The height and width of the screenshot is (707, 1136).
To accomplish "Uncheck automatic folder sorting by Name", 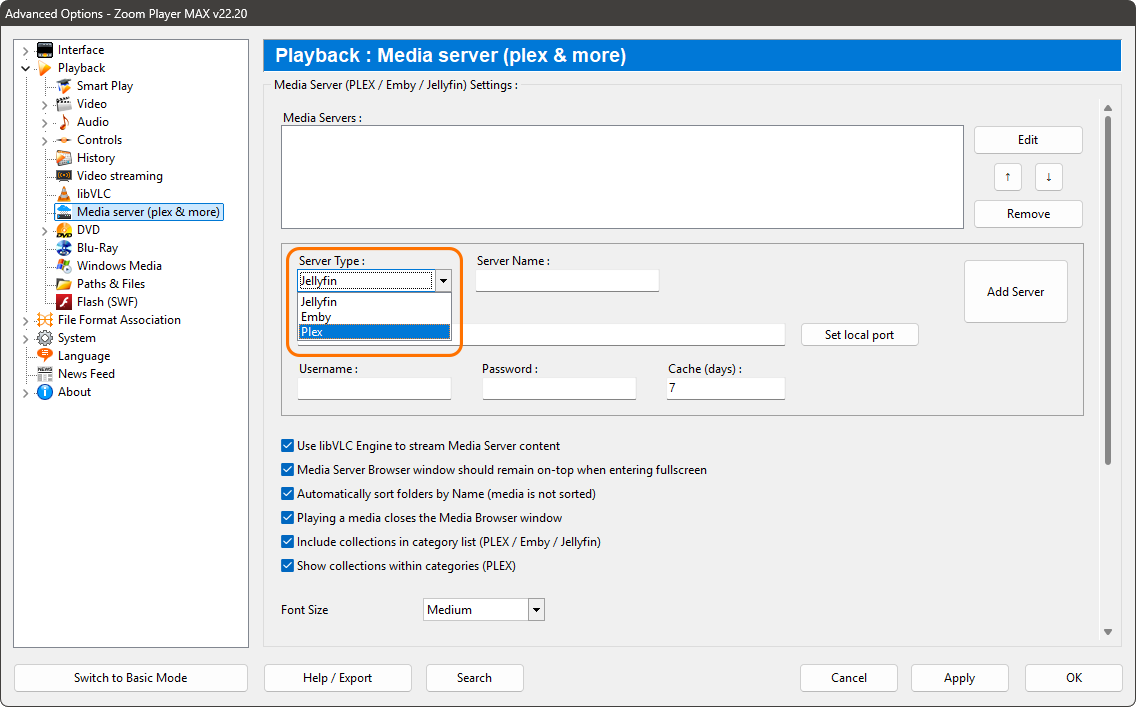I will click(x=287, y=493).
